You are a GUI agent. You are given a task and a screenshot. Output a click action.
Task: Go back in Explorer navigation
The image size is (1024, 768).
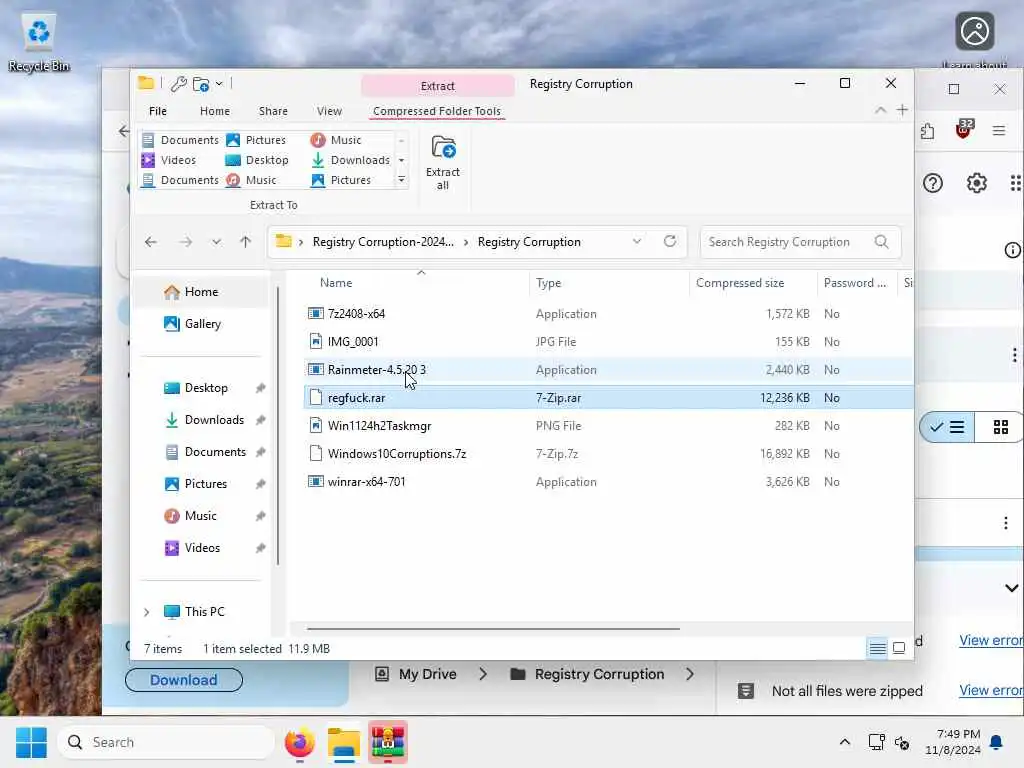click(x=151, y=242)
